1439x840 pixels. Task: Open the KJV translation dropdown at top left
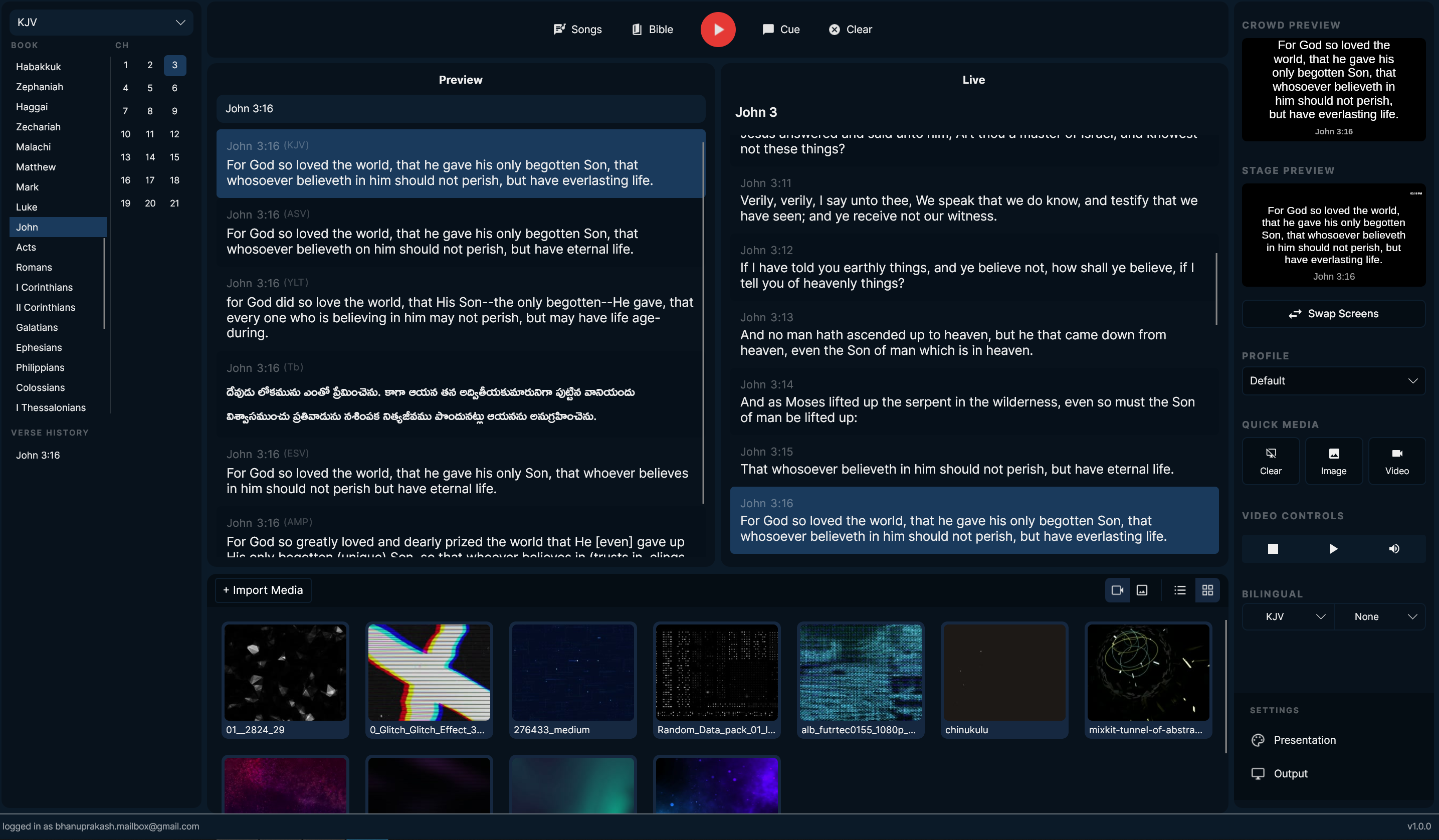[101, 22]
